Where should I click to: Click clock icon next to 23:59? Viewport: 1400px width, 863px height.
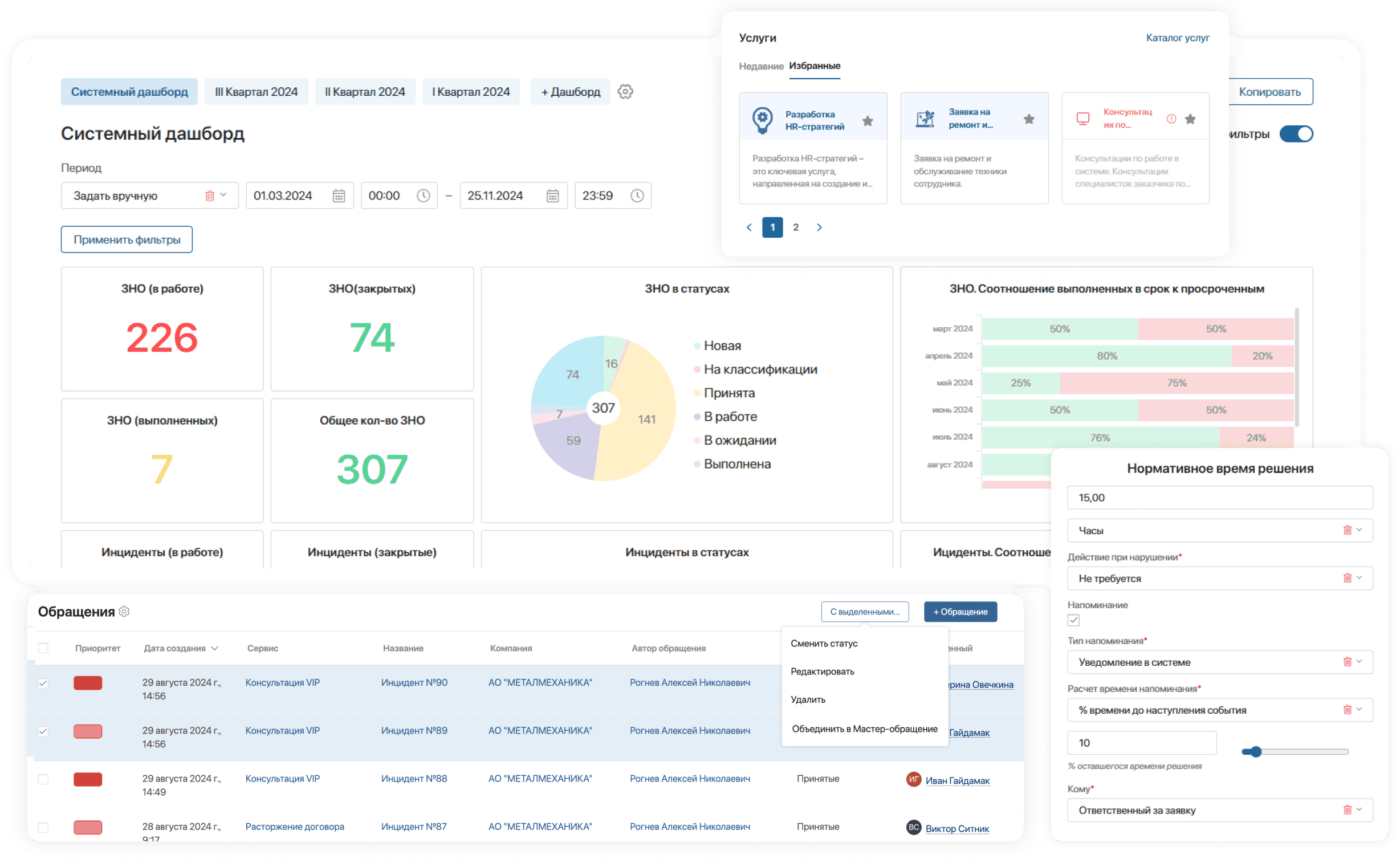coord(637,196)
